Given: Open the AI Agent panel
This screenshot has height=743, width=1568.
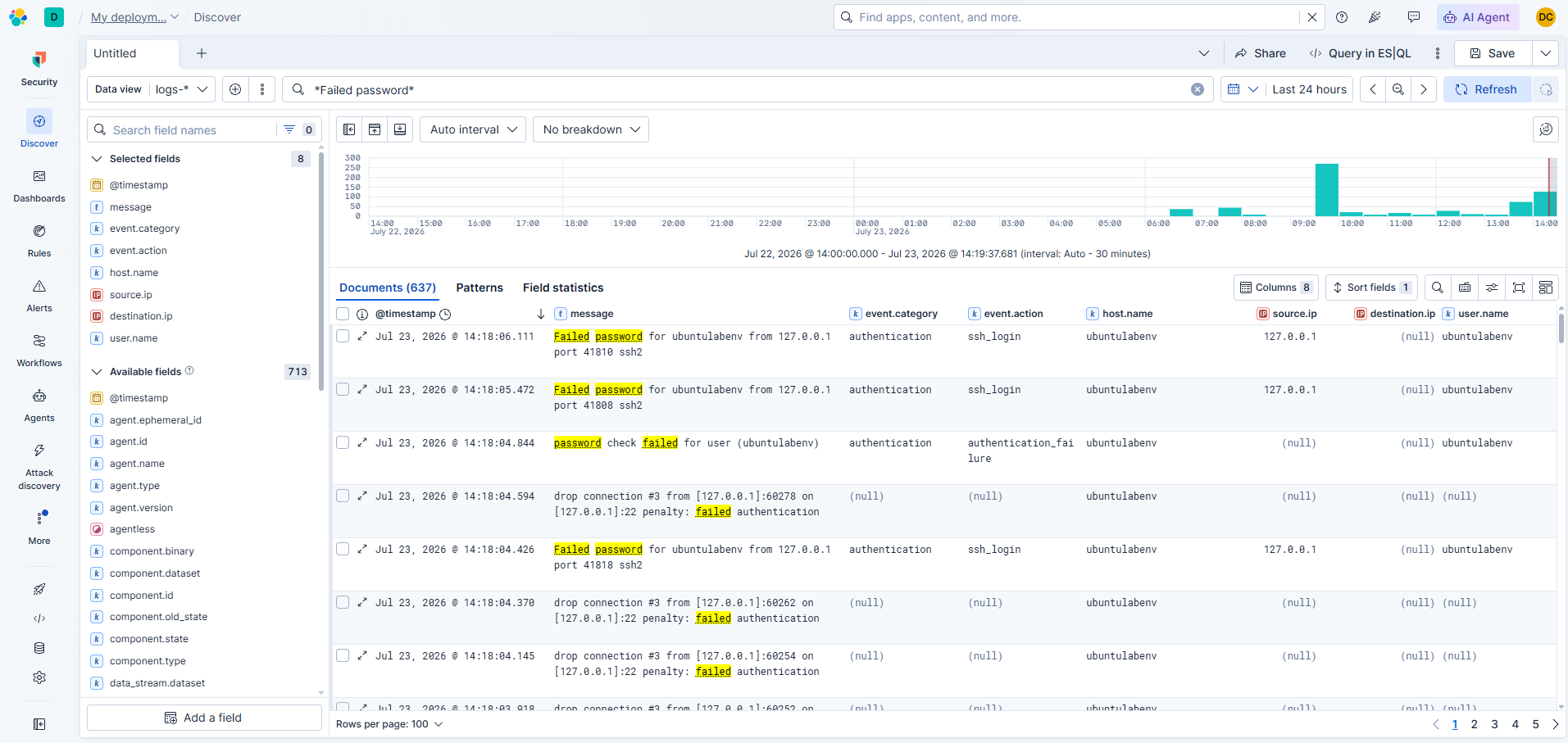Looking at the screenshot, I should 1478,17.
